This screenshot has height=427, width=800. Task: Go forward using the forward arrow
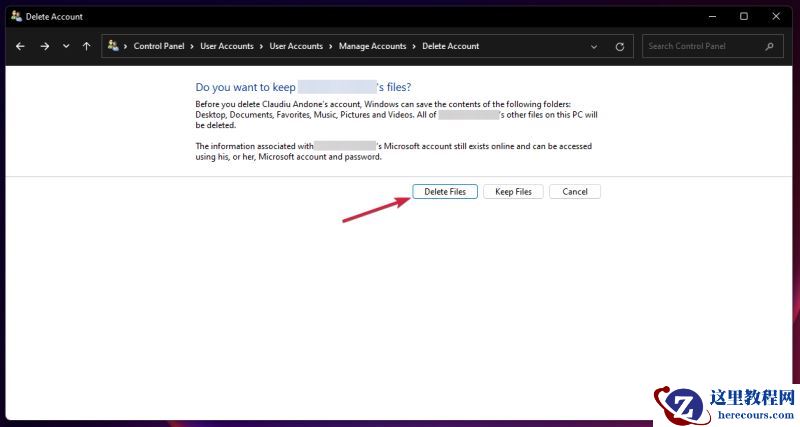[x=45, y=46]
